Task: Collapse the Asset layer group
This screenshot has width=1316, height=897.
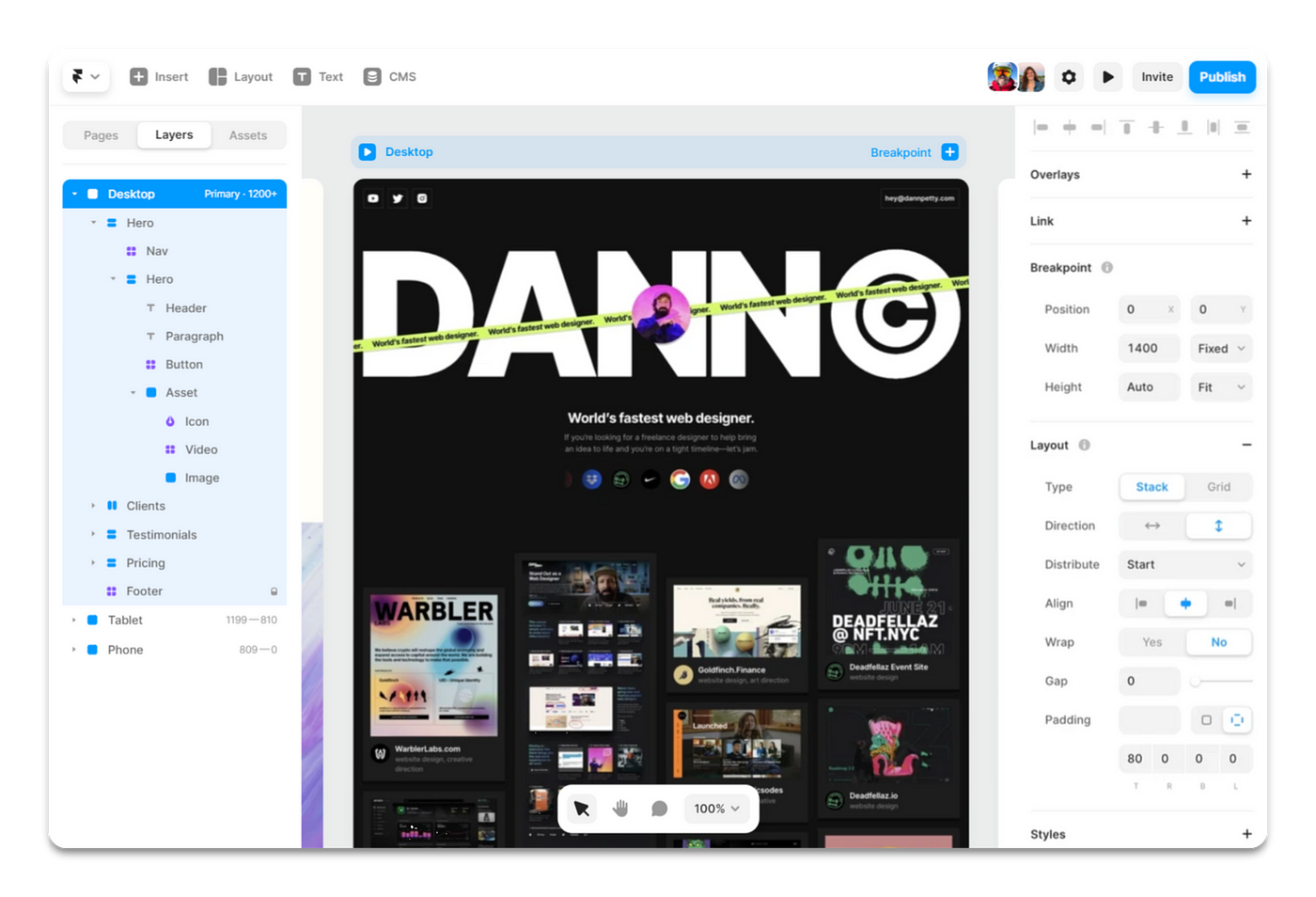Action: (133, 393)
